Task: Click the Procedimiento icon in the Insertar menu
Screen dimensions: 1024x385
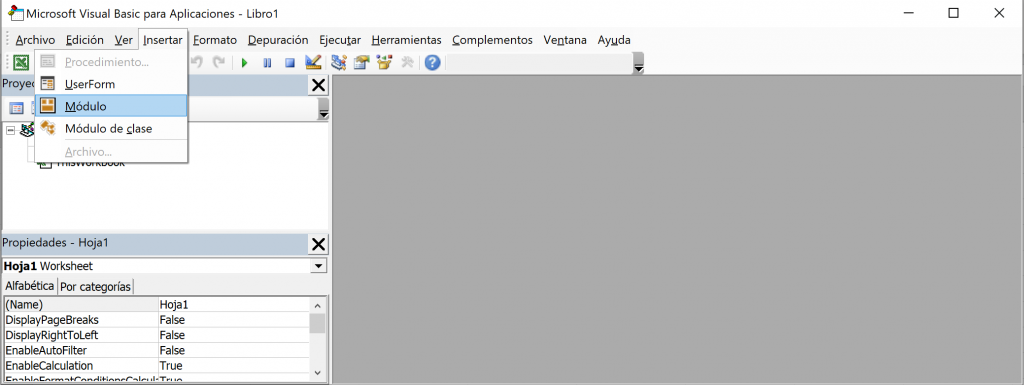Action: [x=48, y=62]
